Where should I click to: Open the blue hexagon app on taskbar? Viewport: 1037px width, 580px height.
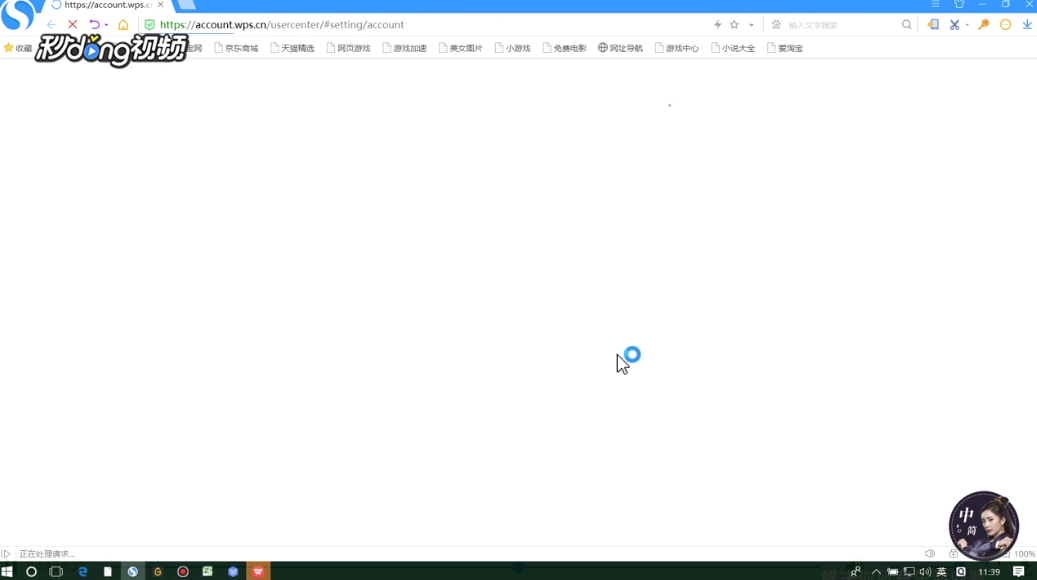pyautogui.click(x=233, y=571)
